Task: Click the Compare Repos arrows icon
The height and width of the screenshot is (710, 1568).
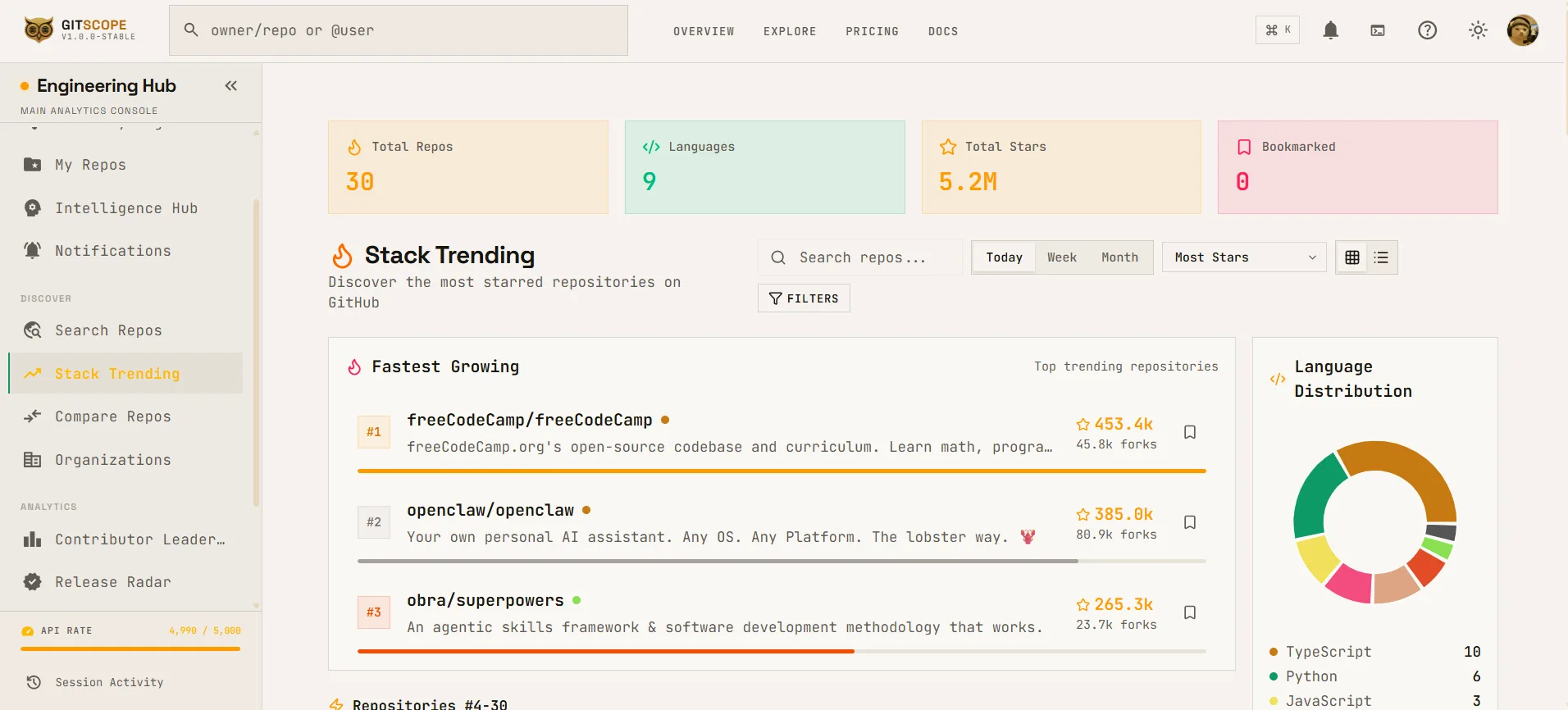Action: (32, 416)
